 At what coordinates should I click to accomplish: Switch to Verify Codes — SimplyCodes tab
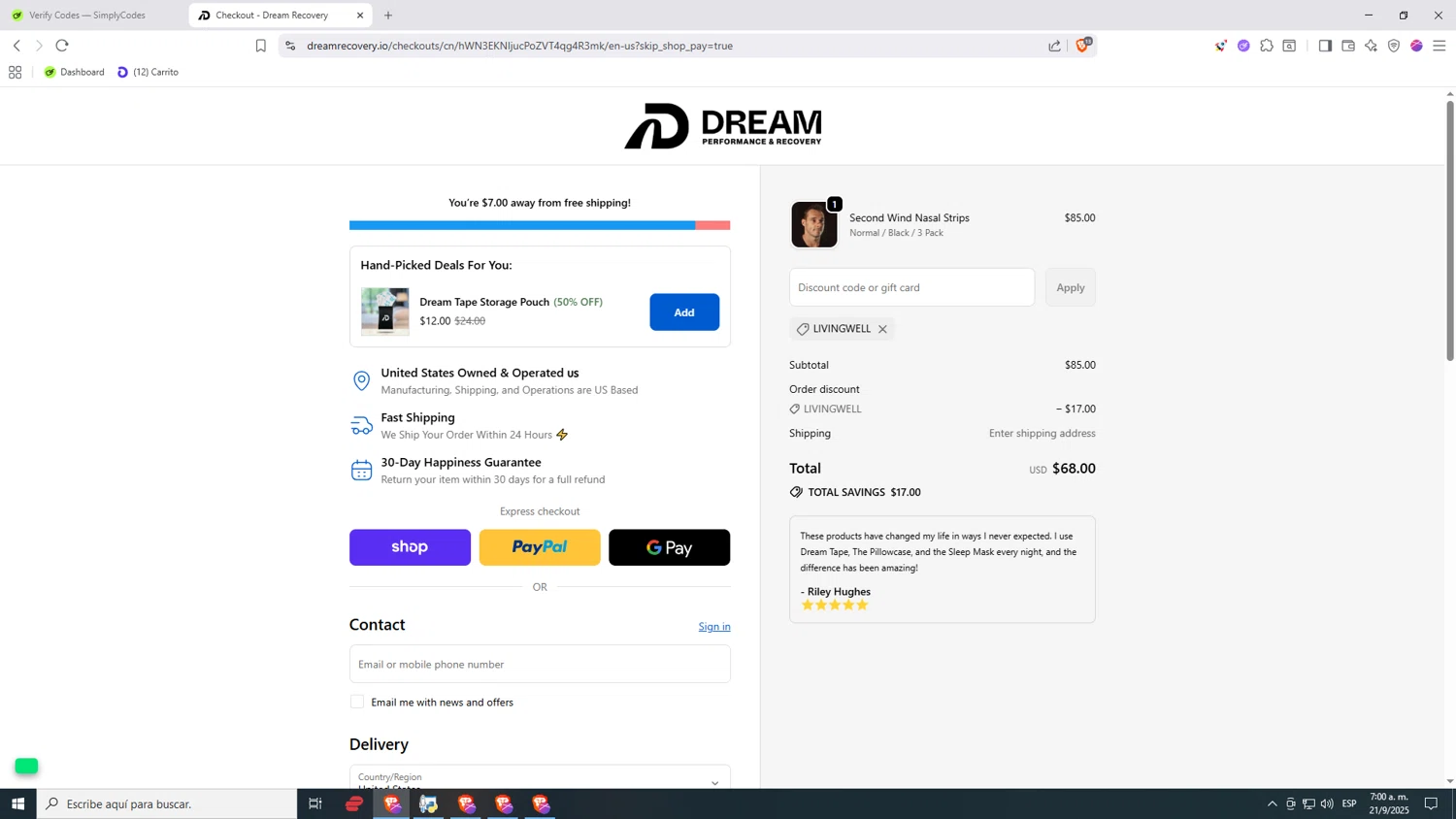point(87,16)
